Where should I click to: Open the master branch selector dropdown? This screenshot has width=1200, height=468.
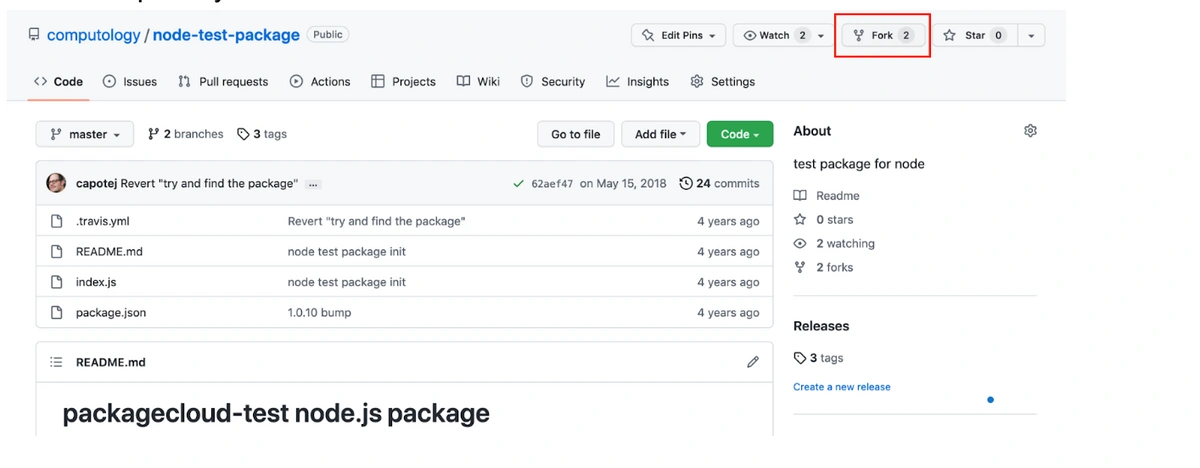tap(84, 134)
